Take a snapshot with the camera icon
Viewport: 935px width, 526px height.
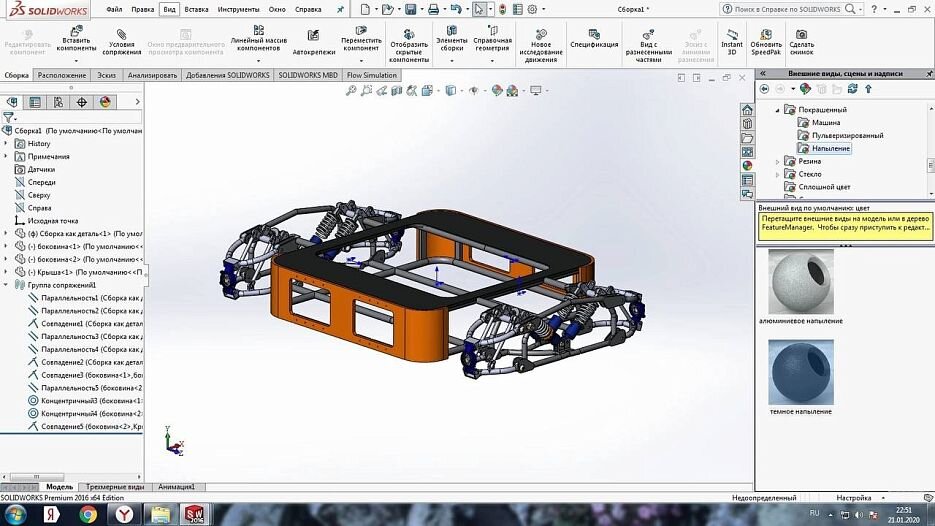[801, 34]
